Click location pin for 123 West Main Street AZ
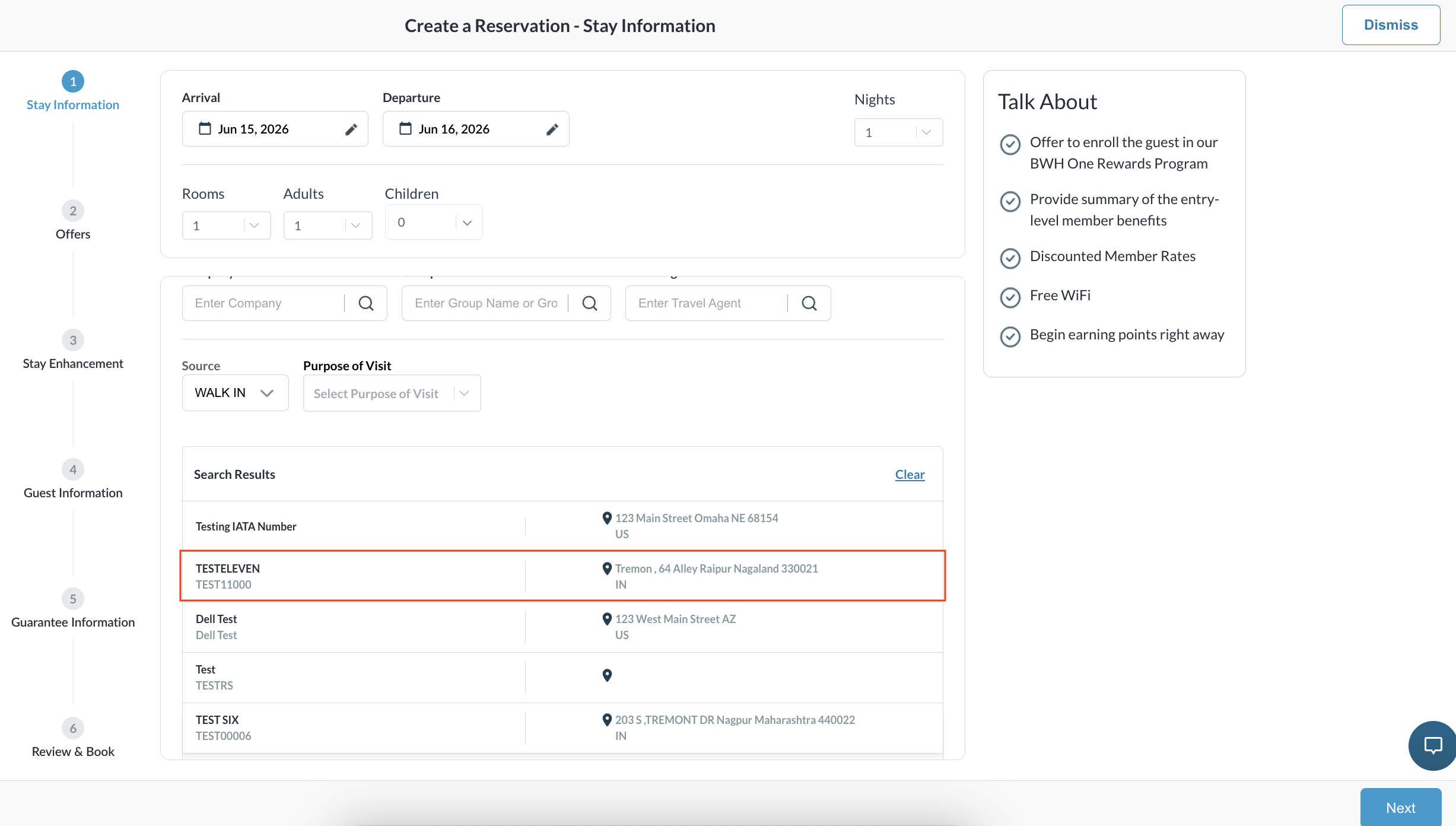Viewport: 1456px width, 826px height. click(607, 619)
